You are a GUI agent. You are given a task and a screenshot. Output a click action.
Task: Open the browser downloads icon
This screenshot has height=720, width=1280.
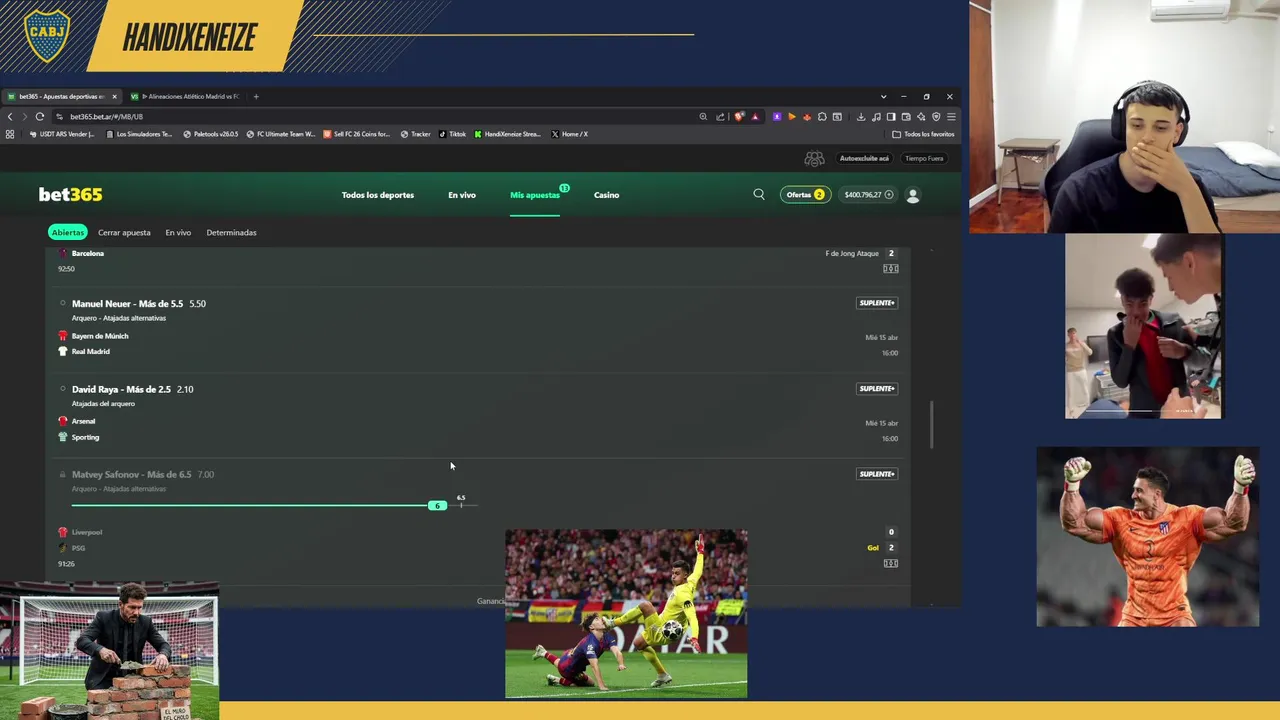pyautogui.click(x=861, y=116)
